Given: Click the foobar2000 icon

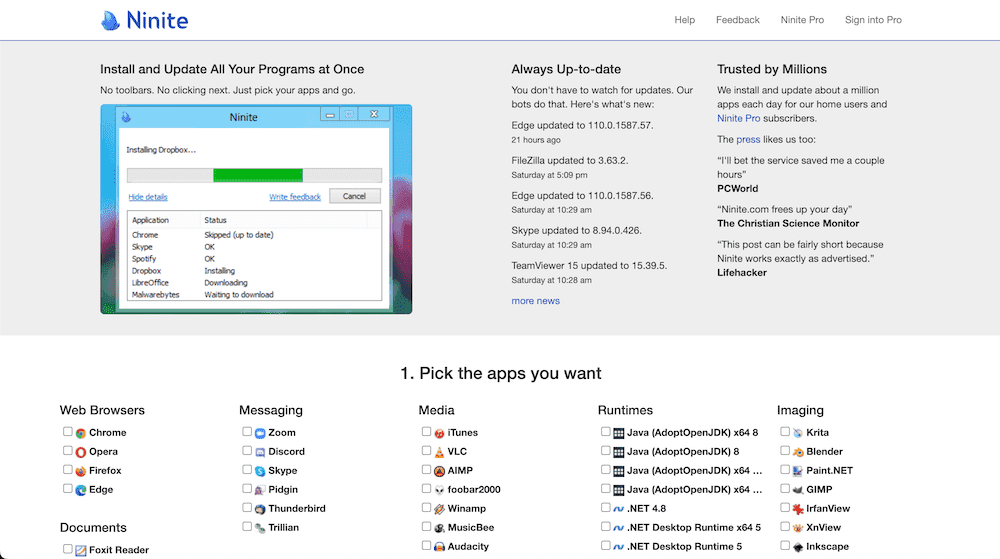Looking at the screenshot, I should 439,491.
